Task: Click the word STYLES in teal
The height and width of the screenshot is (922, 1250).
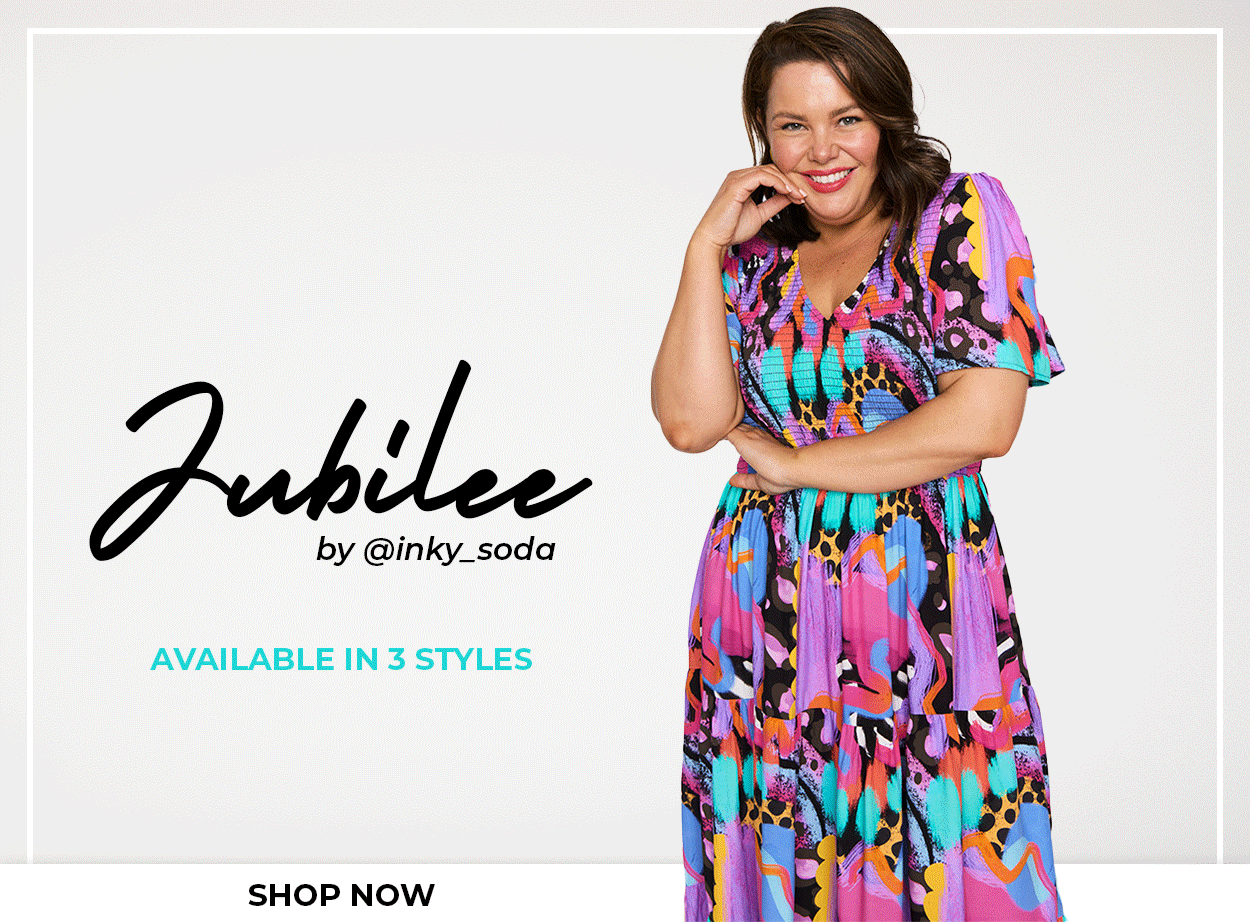Action: [473, 659]
